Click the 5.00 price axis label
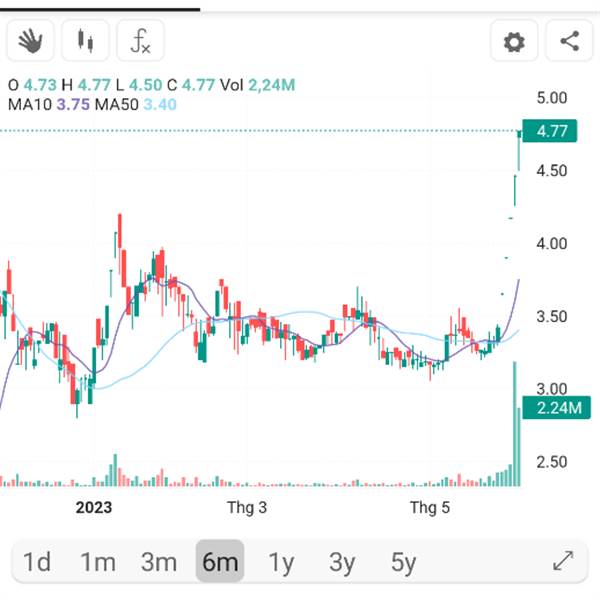 click(551, 98)
